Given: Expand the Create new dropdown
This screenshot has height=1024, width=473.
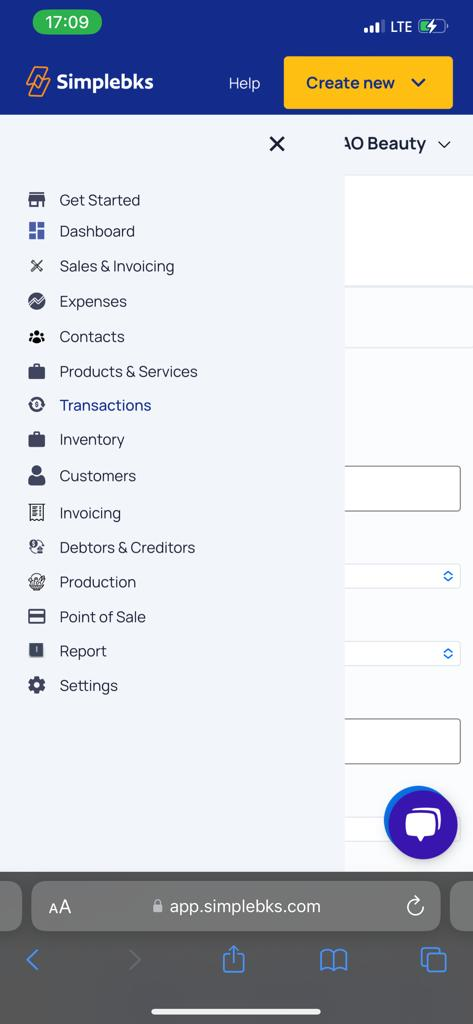Looking at the screenshot, I should 368,82.
